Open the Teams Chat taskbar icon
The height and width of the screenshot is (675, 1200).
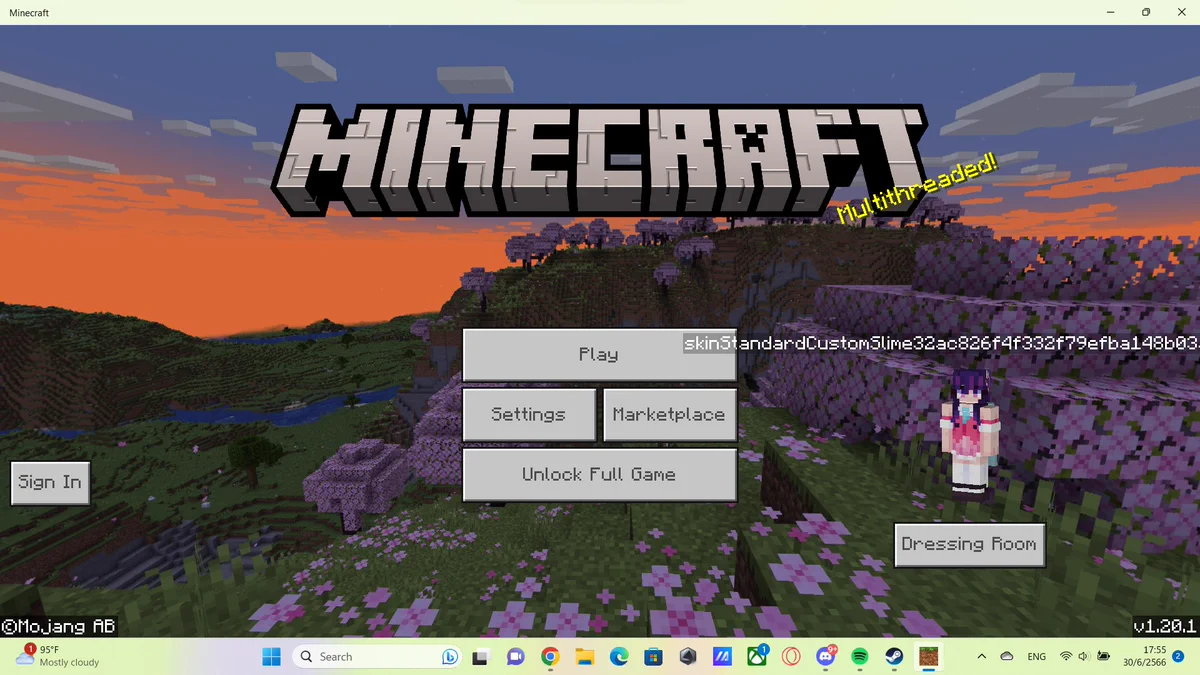pyautogui.click(x=515, y=656)
